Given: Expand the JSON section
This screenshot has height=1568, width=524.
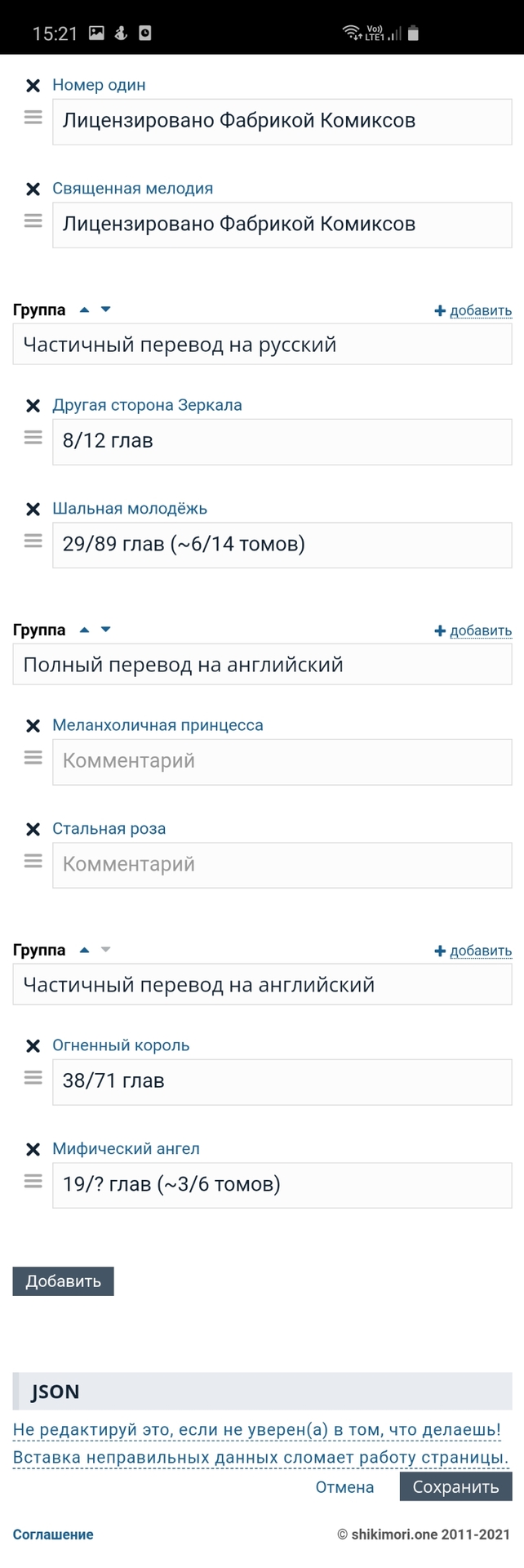Looking at the screenshot, I should pyautogui.click(x=56, y=1392).
